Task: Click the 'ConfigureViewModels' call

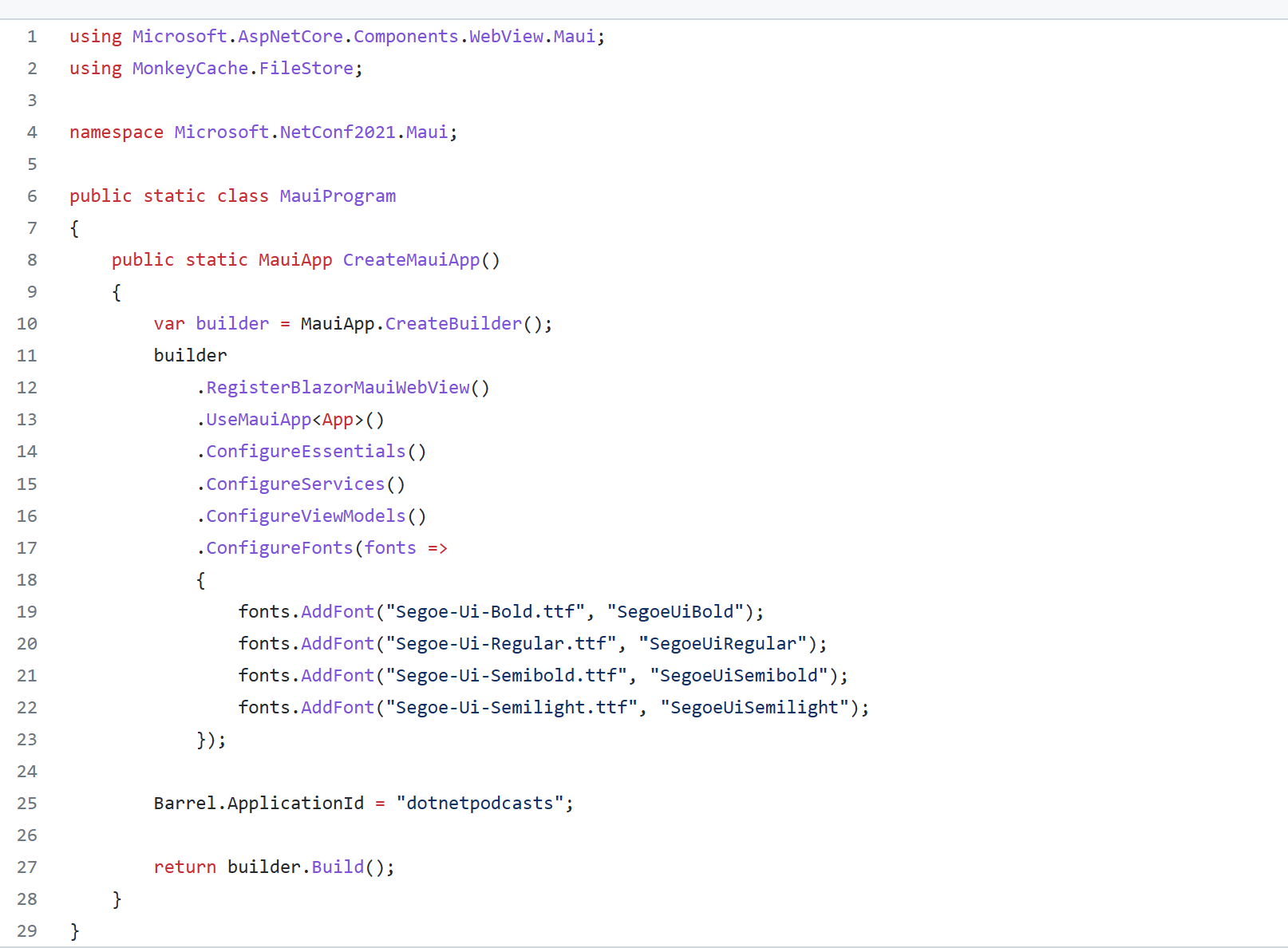Action: point(306,516)
